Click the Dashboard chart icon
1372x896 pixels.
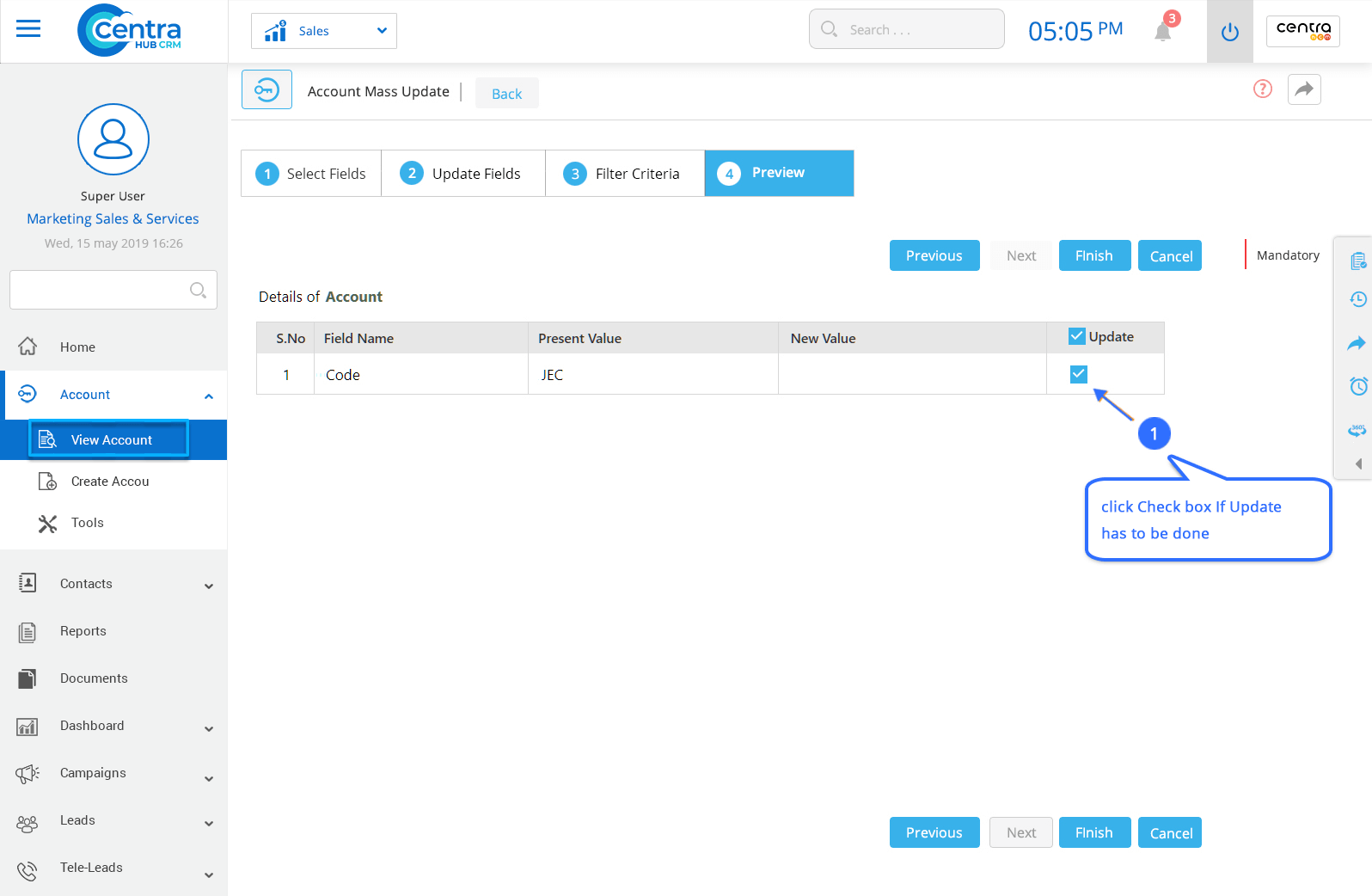click(x=28, y=727)
